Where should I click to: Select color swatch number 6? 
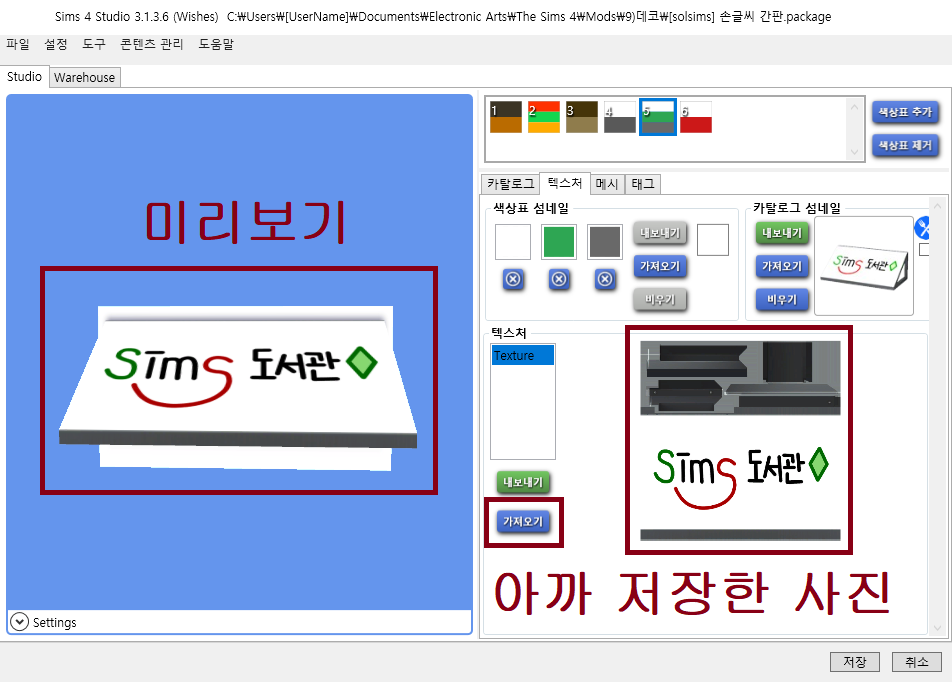pyautogui.click(x=696, y=117)
